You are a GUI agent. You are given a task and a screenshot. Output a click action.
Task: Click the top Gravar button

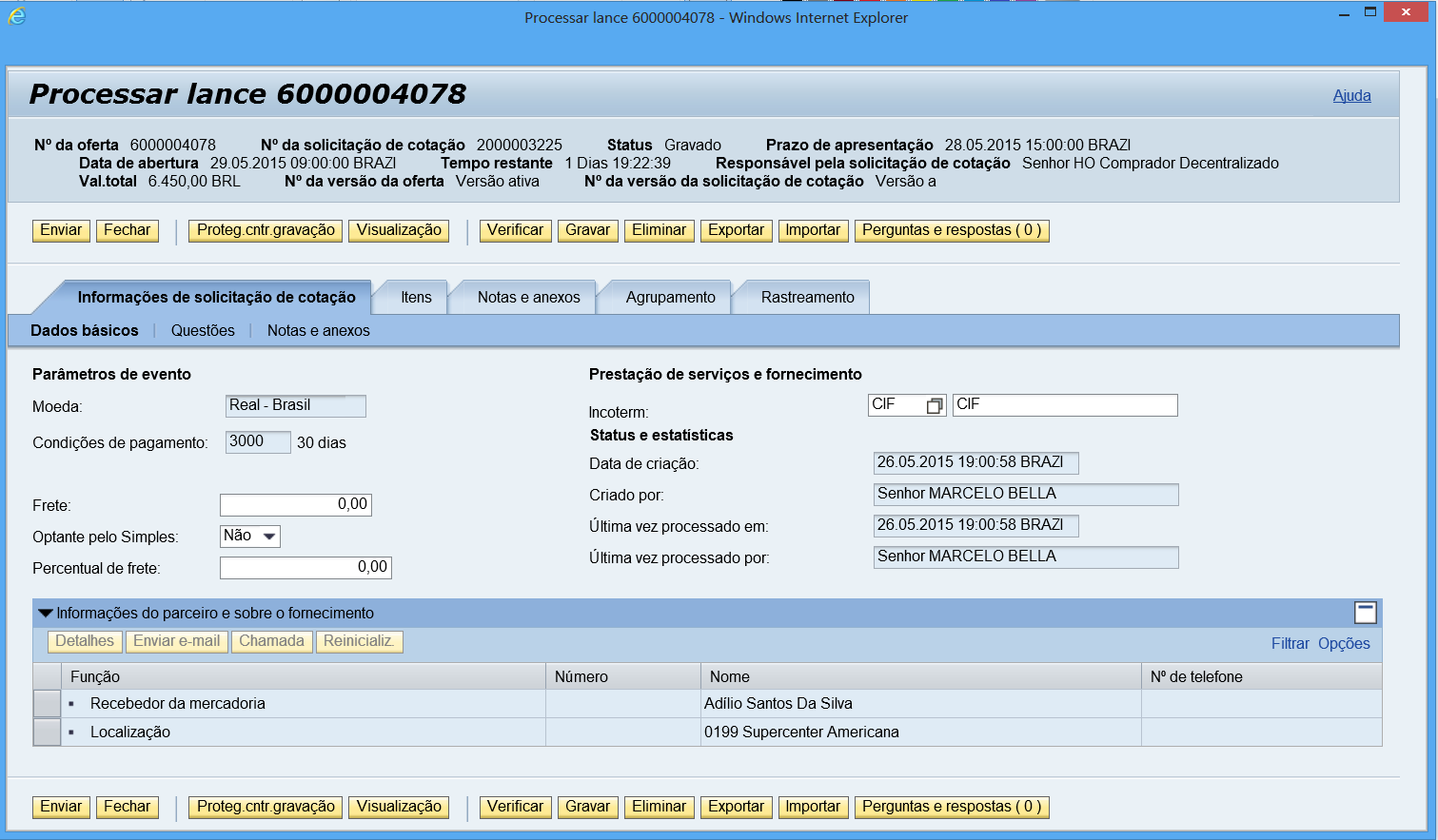point(587,230)
